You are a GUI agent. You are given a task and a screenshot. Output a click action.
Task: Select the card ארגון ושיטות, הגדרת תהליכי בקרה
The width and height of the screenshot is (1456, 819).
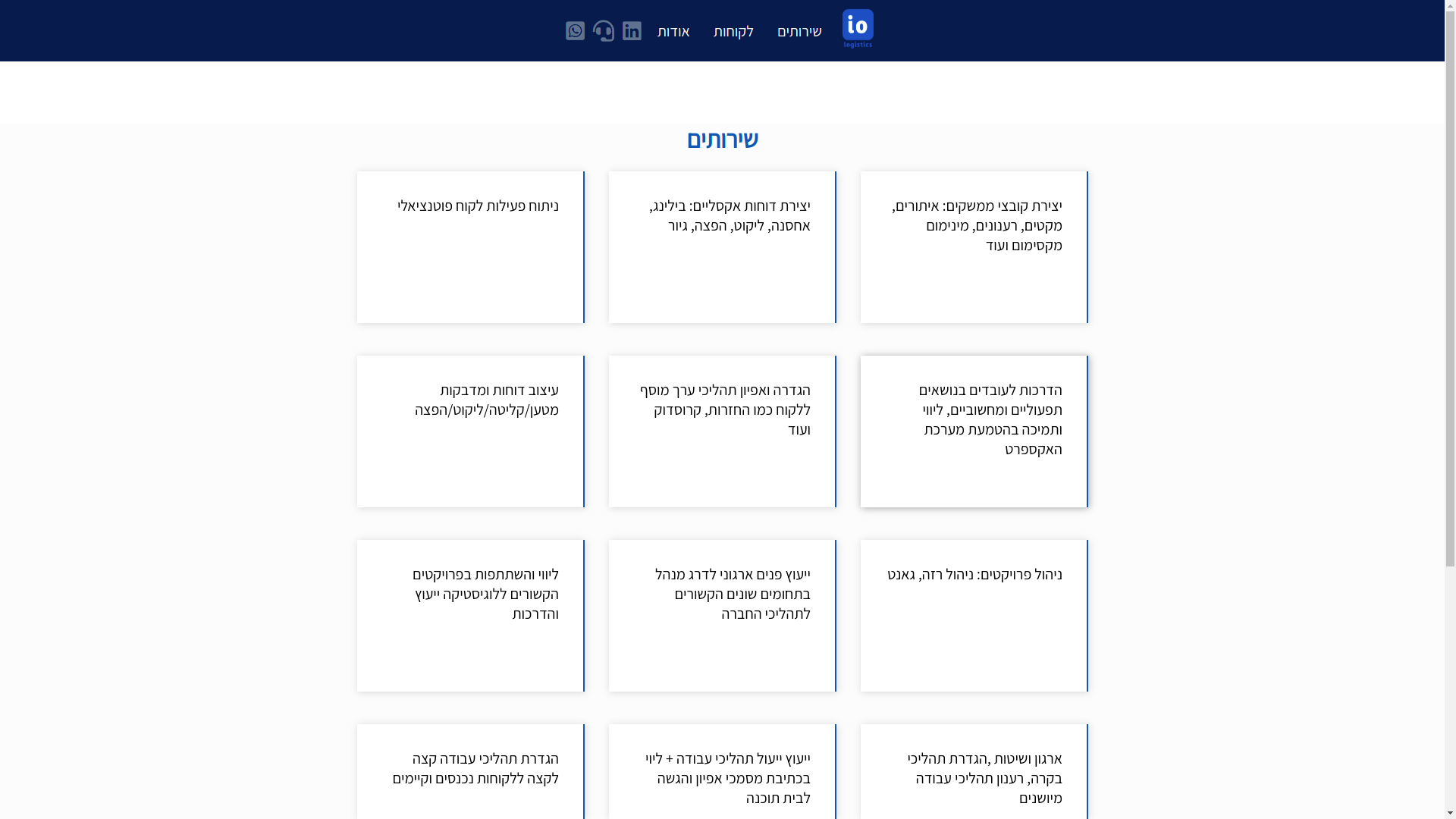pyautogui.click(x=974, y=771)
